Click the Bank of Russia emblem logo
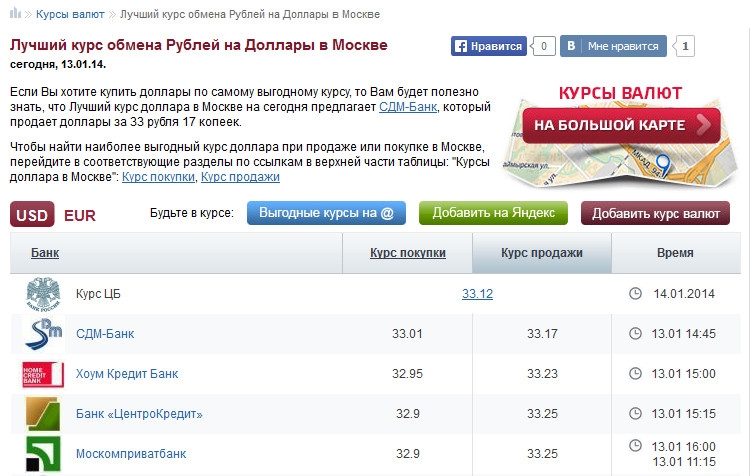This screenshot has width=750, height=476. pos(44,294)
